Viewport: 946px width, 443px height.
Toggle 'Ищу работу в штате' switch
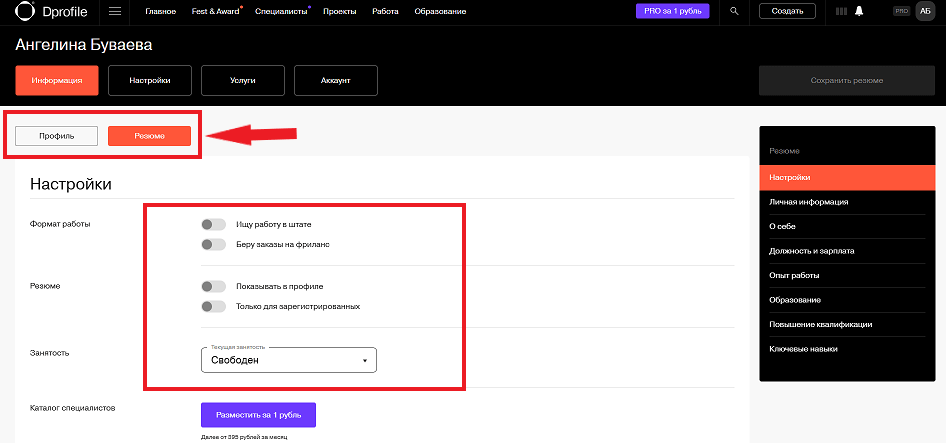click(x=213, y=224)
